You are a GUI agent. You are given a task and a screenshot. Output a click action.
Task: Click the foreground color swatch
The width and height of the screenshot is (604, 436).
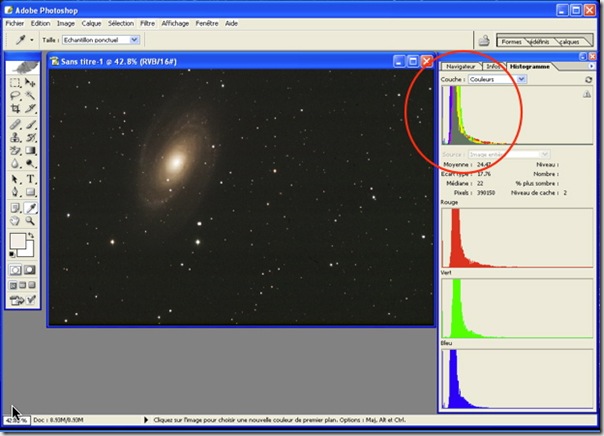[18, 241]
